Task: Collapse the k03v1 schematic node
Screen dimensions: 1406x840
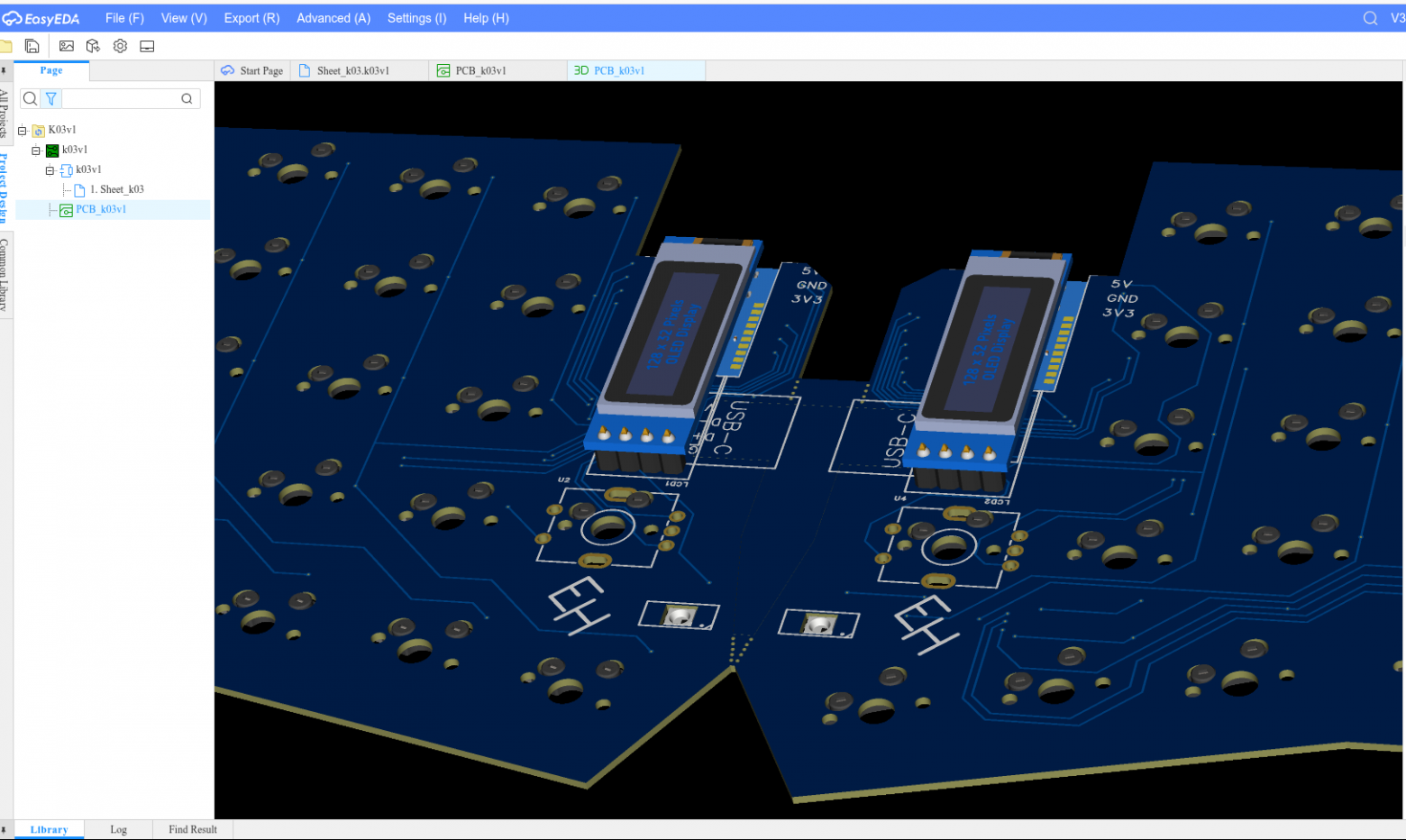Action: [x=50, y=170]
